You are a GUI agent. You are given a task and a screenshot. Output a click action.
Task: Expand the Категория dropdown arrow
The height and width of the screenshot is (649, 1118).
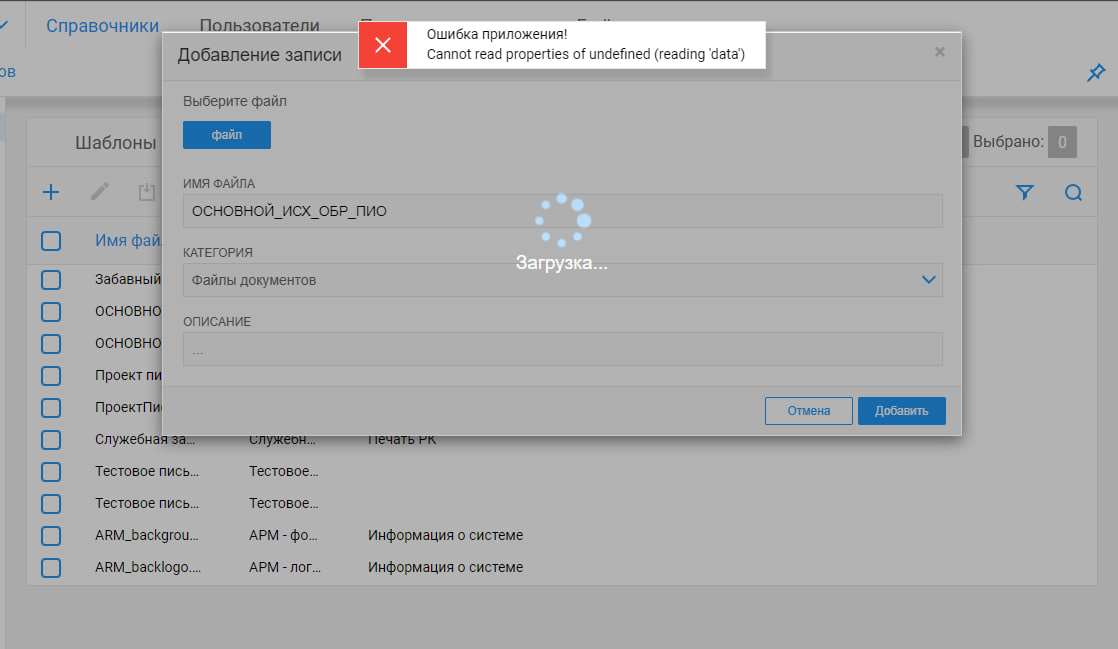click(x=929, y=280)
